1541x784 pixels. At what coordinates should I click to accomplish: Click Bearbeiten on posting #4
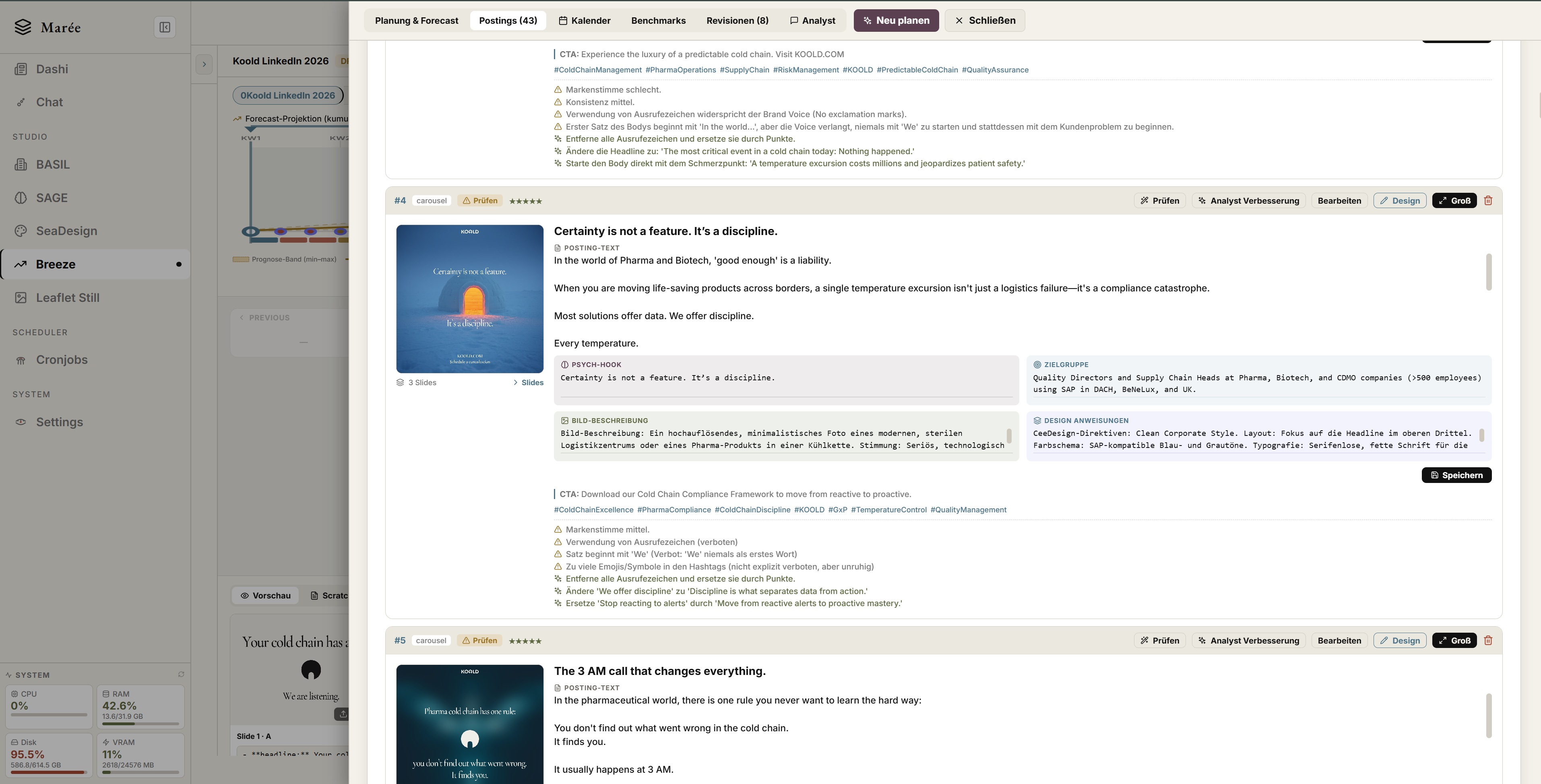click(1339, 201)
